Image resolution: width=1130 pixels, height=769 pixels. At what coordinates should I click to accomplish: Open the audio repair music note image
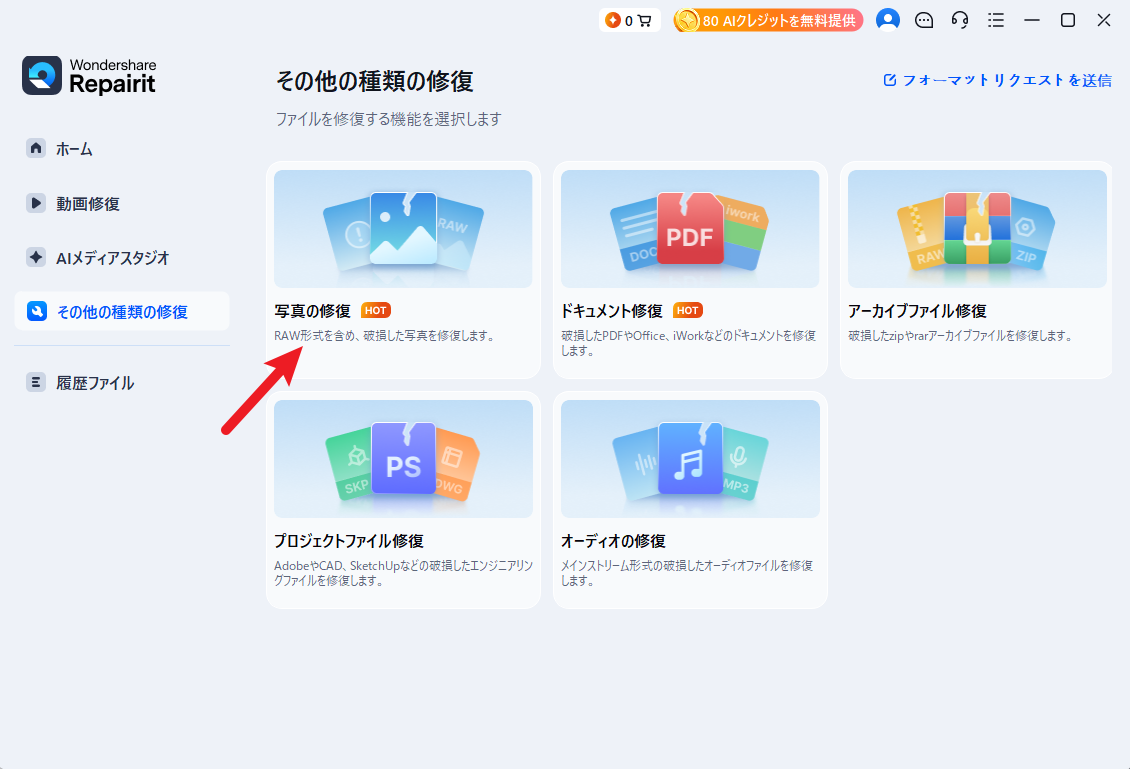[x=690, y=458]
